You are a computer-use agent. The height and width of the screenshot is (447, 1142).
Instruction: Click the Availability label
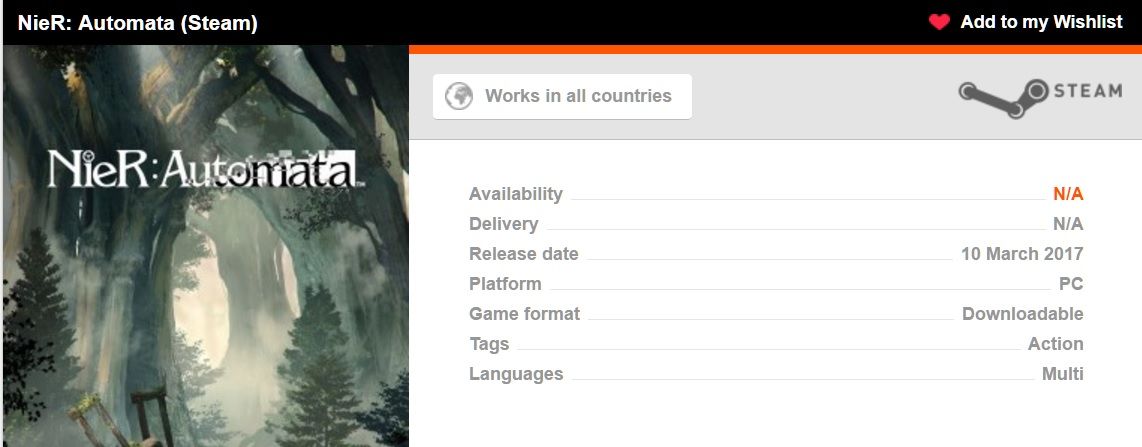coord(516,194)
